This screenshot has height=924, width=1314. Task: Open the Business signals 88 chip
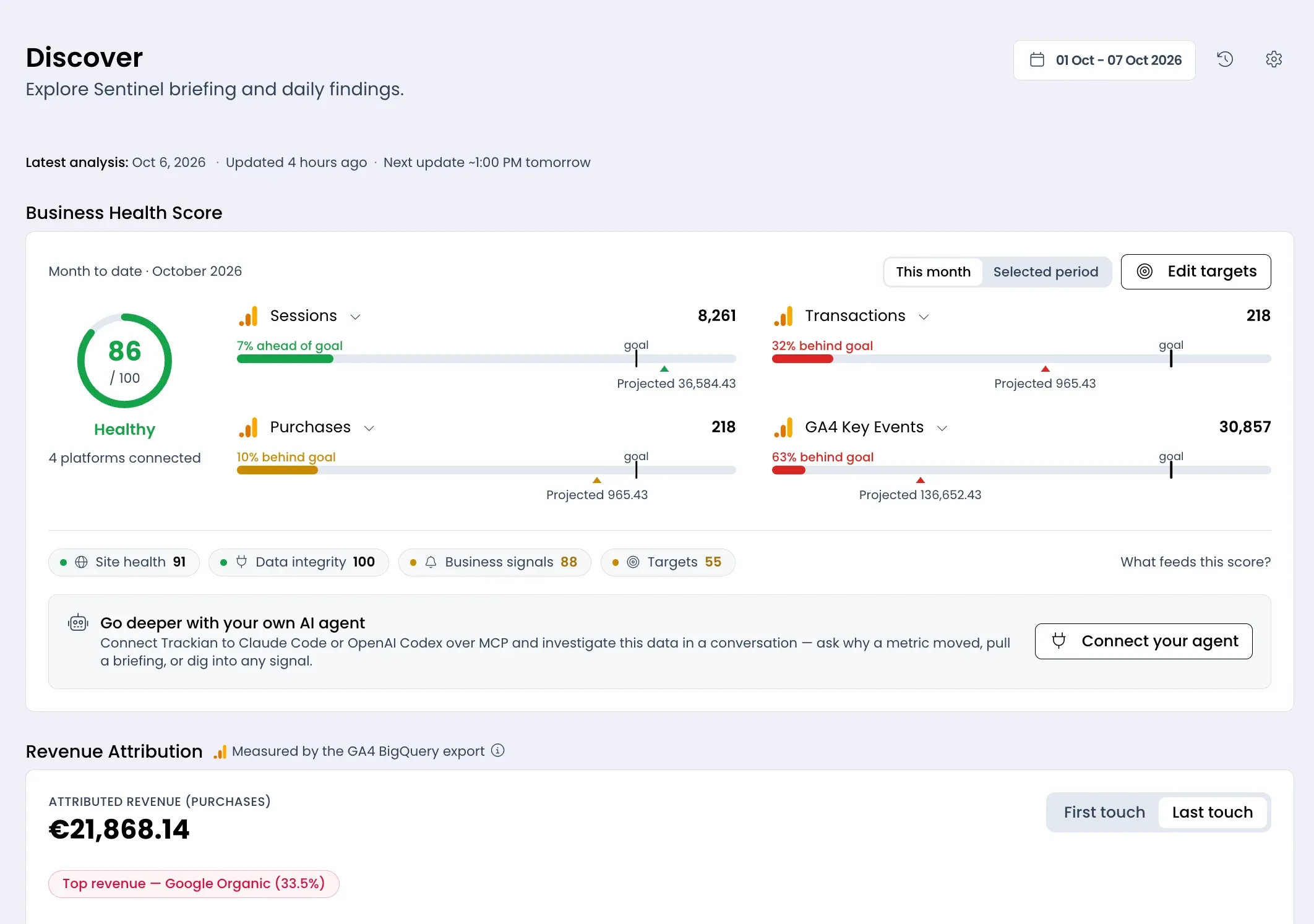495,562
